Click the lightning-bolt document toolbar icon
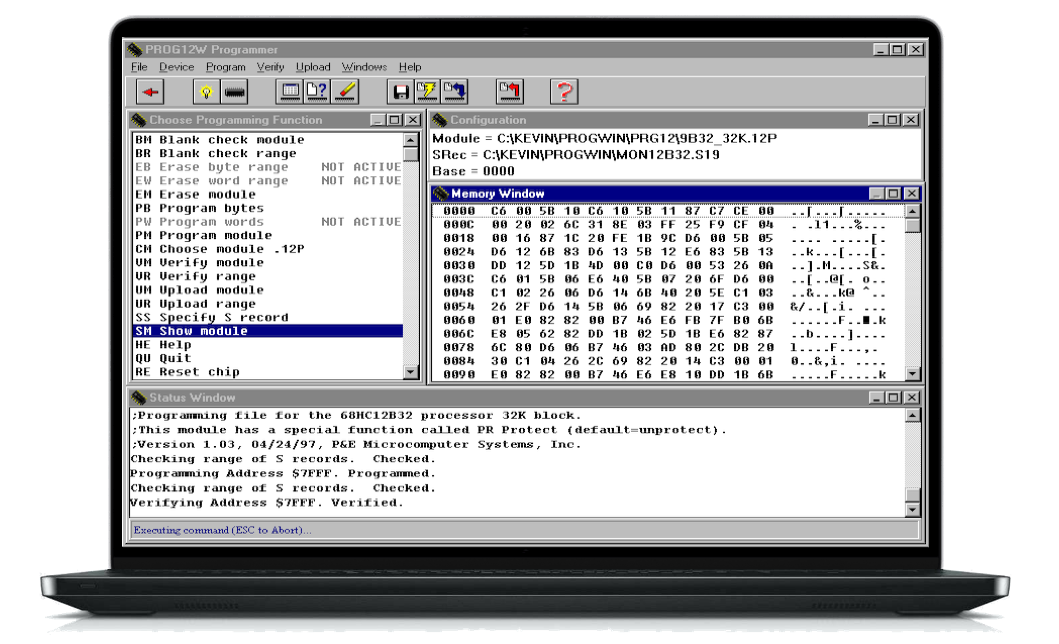Screen dimensions: 1059x644 pos(425,91)
